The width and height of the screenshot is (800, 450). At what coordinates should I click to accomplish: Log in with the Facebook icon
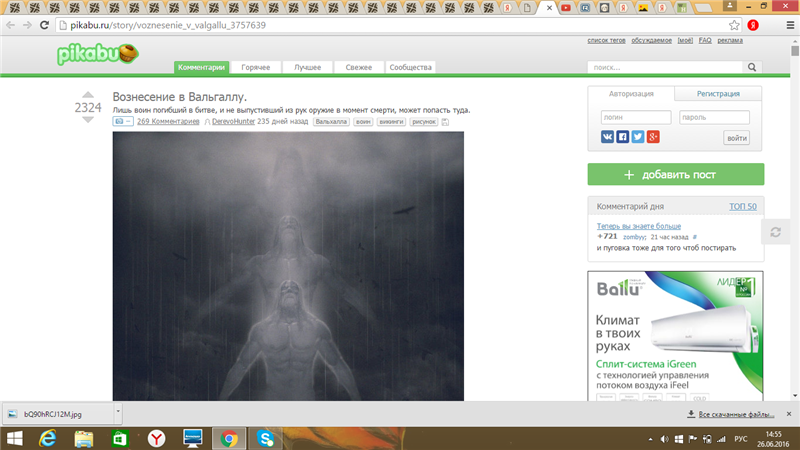(x=622, y=137)
